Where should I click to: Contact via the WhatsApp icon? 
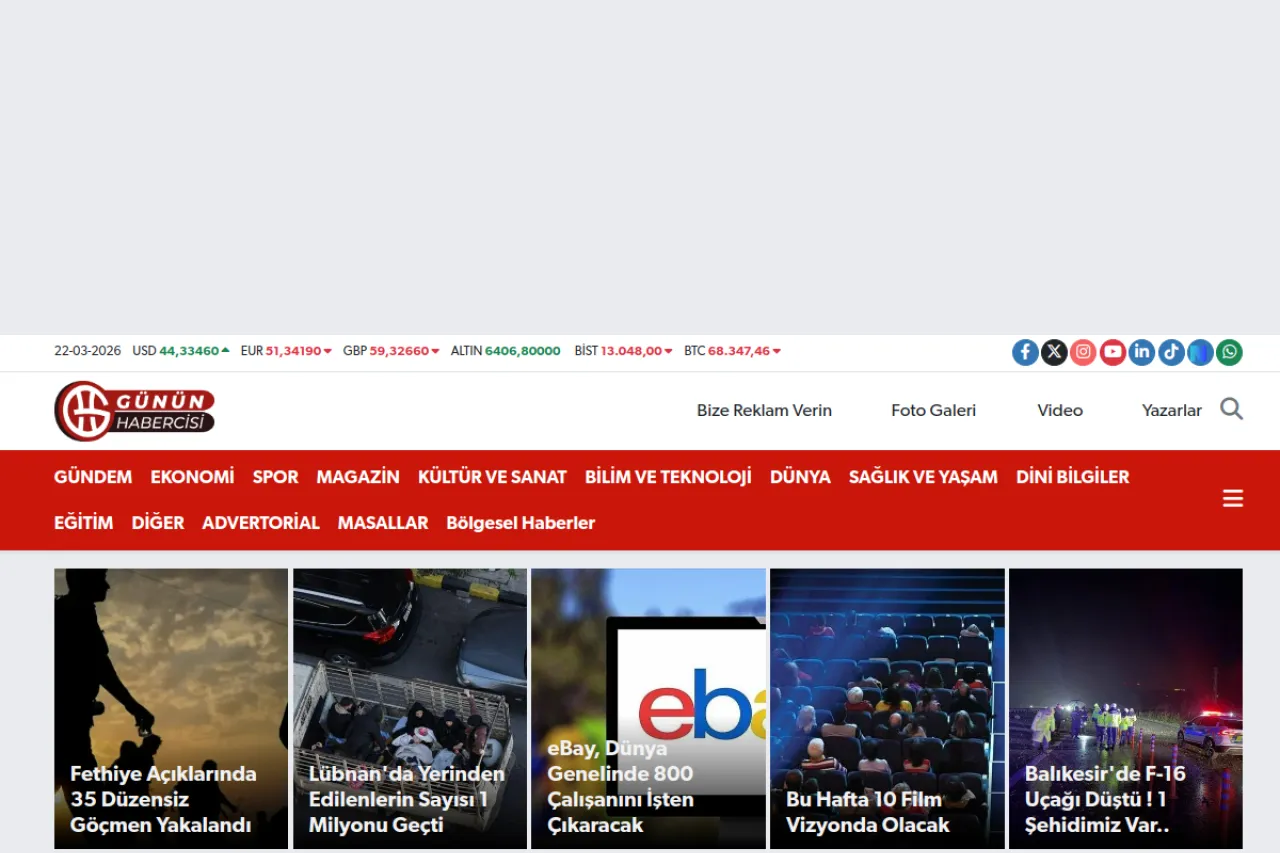1229,352
